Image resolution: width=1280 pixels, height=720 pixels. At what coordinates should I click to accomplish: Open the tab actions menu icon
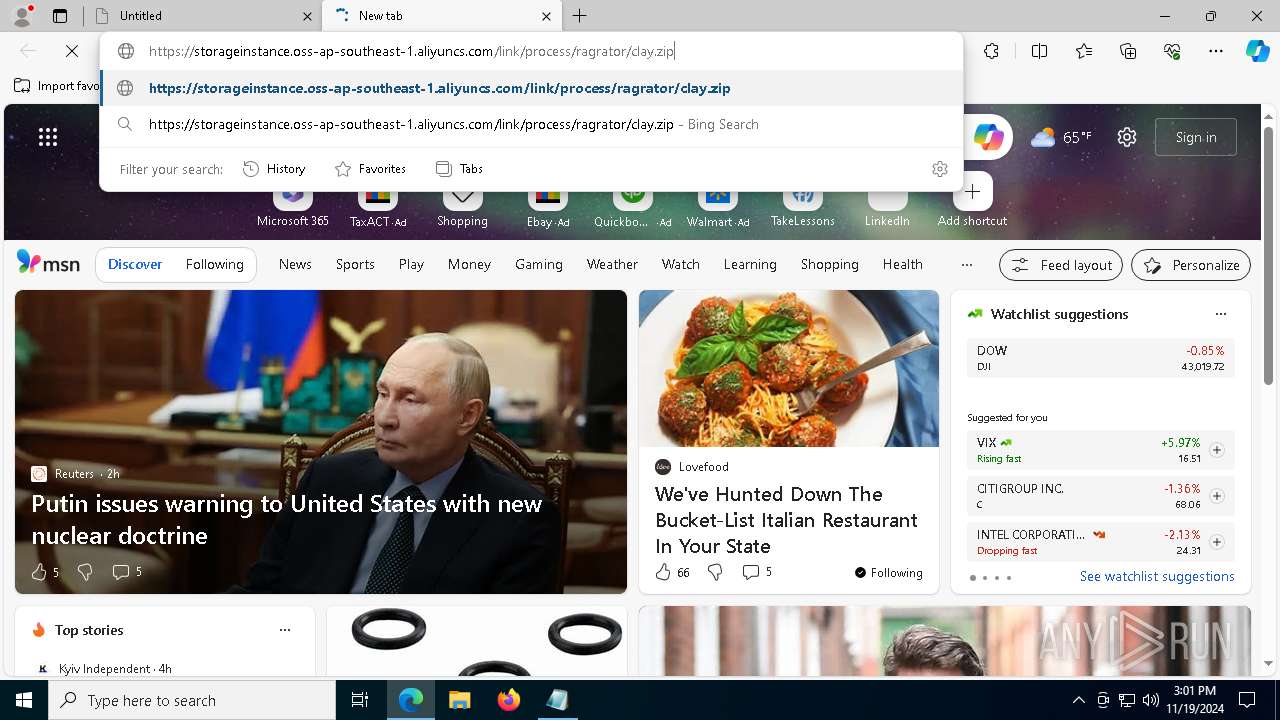click(x=60, y=16)
